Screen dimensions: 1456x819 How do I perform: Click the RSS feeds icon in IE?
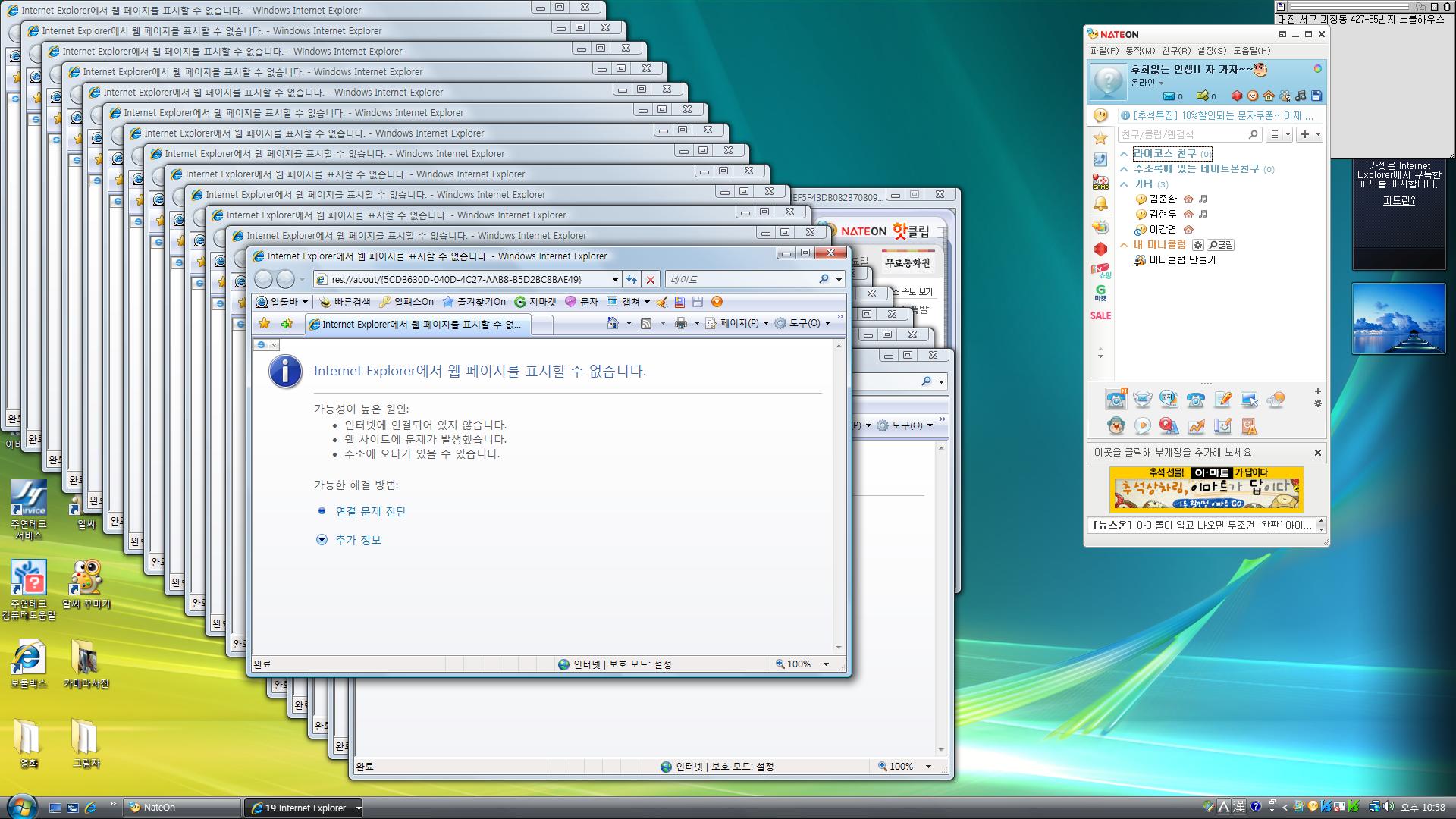click(646, 323)
